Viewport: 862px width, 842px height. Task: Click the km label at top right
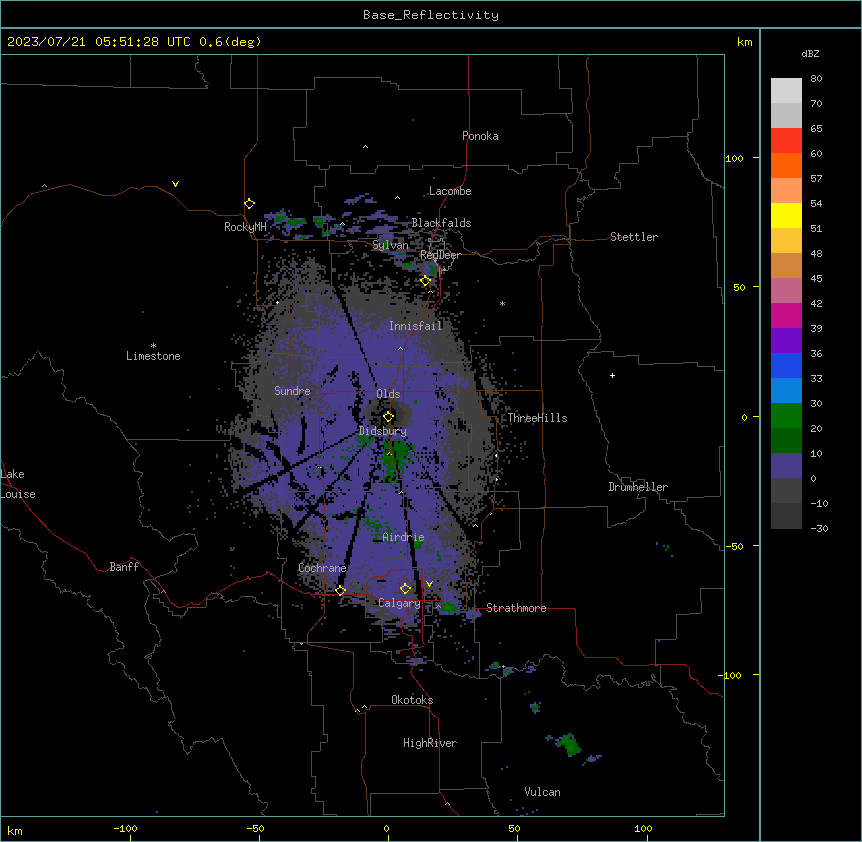(745, 42)
